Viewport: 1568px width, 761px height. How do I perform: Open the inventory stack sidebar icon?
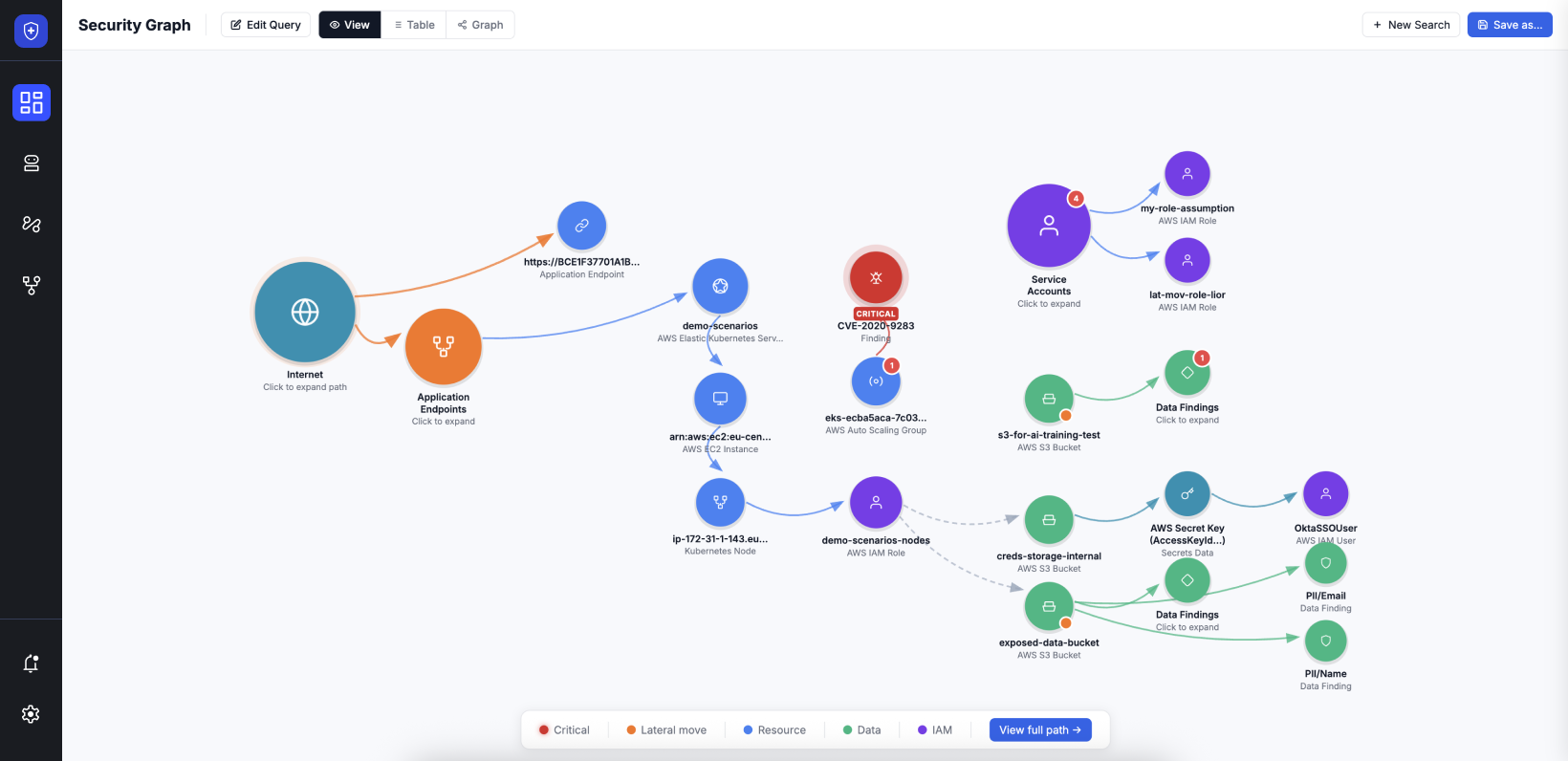[x=32, y=163]
